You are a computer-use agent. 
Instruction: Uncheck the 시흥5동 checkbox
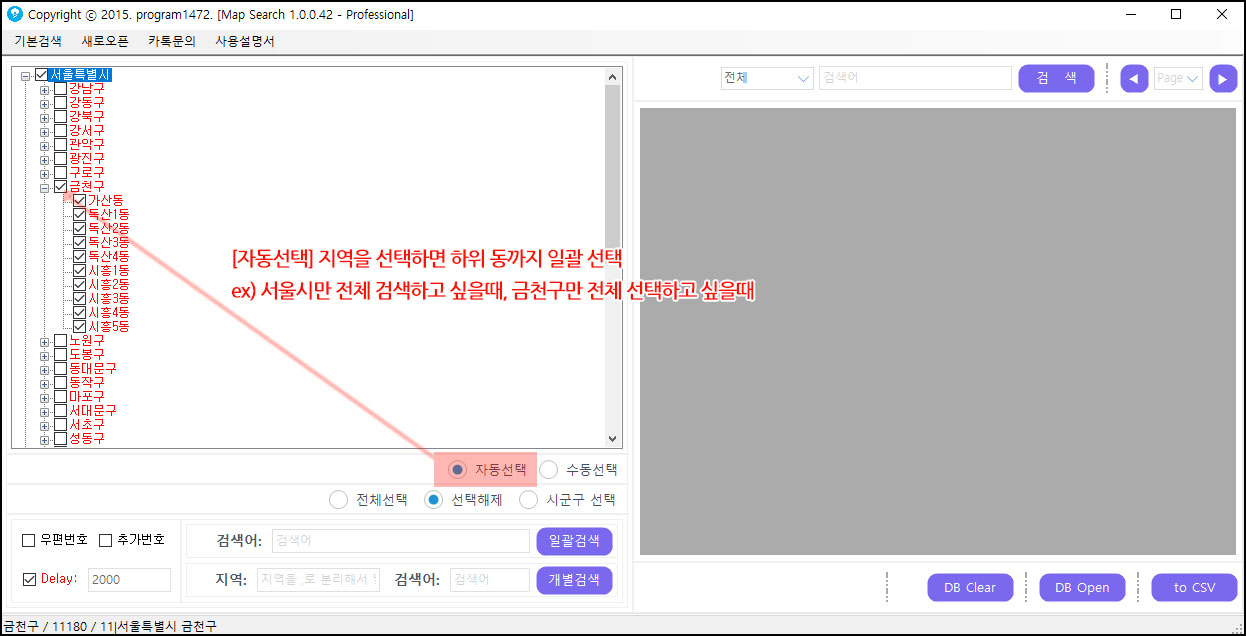(x=79, y=327)
